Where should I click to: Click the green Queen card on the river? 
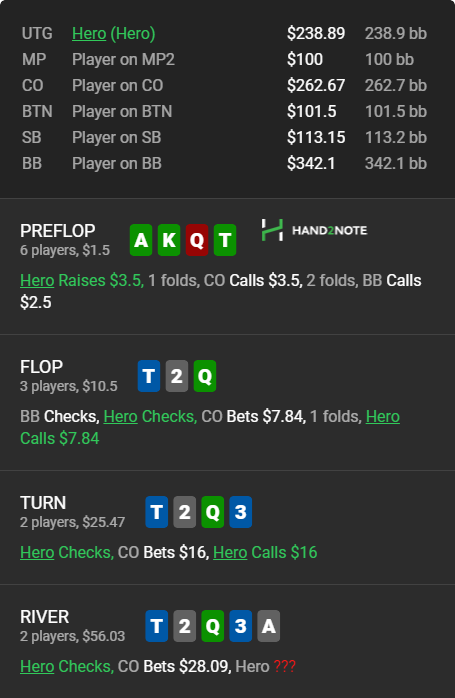coord(212,626)
